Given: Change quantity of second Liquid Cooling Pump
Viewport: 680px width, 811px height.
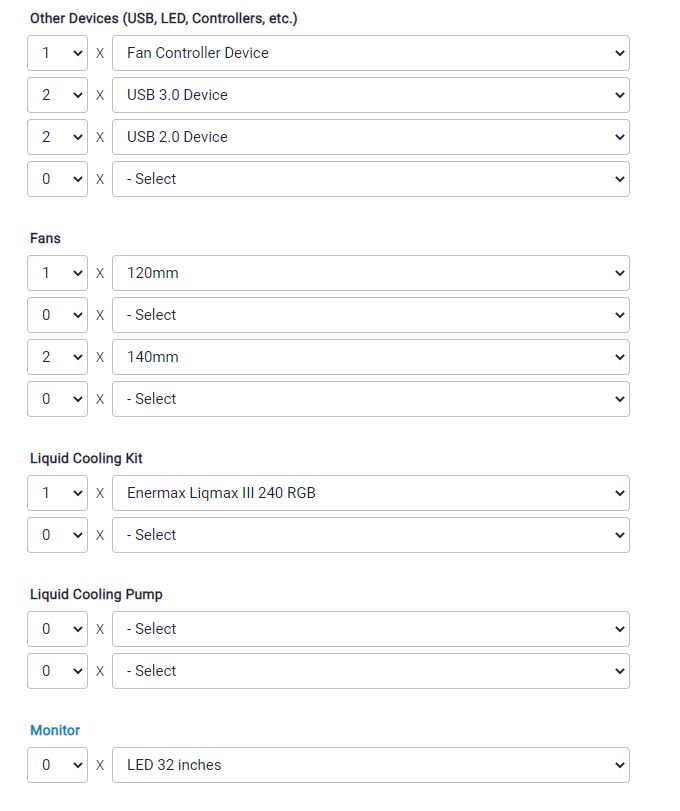Looking at the screenshot, I should 57,670.
